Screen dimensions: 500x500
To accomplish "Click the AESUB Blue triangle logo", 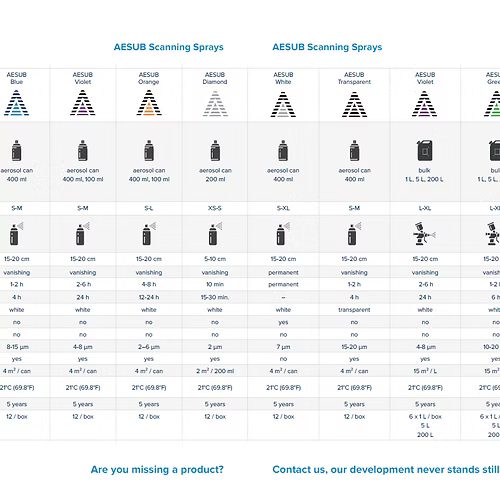I will [16, 103].
